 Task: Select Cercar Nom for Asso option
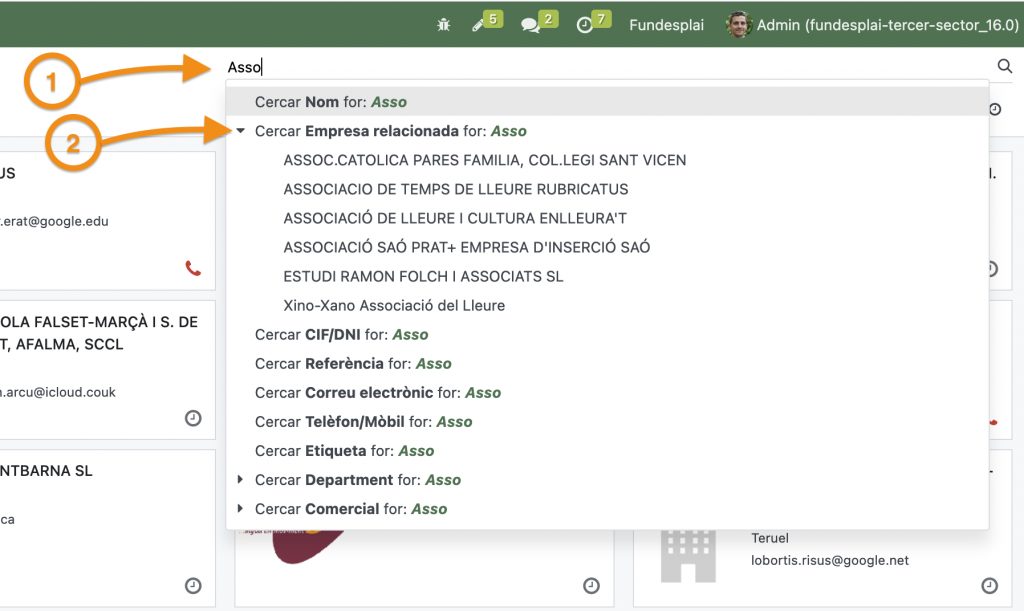pyautogui.click(x=331, y=102)
